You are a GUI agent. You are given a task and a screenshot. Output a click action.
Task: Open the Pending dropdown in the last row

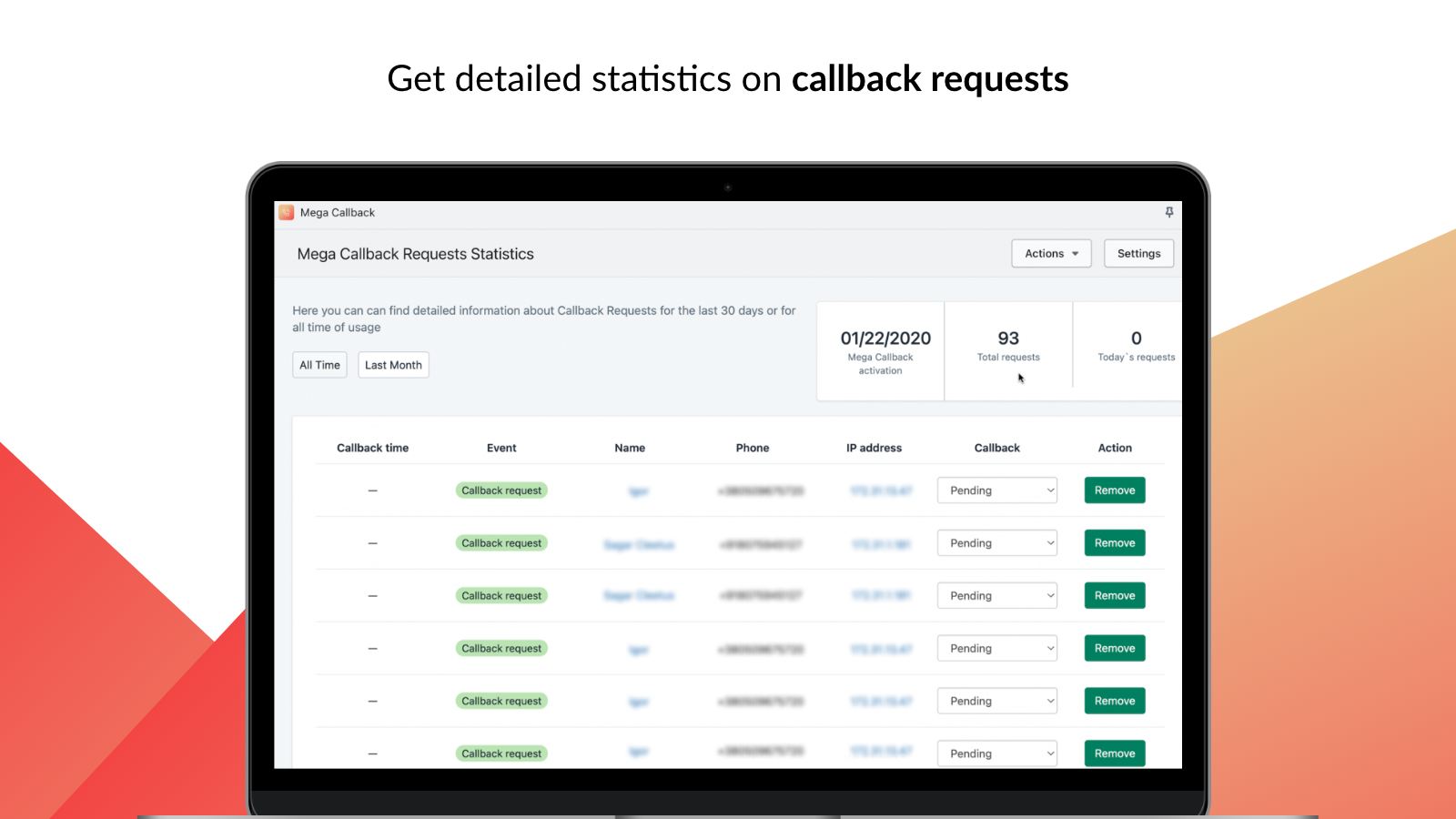996,753
